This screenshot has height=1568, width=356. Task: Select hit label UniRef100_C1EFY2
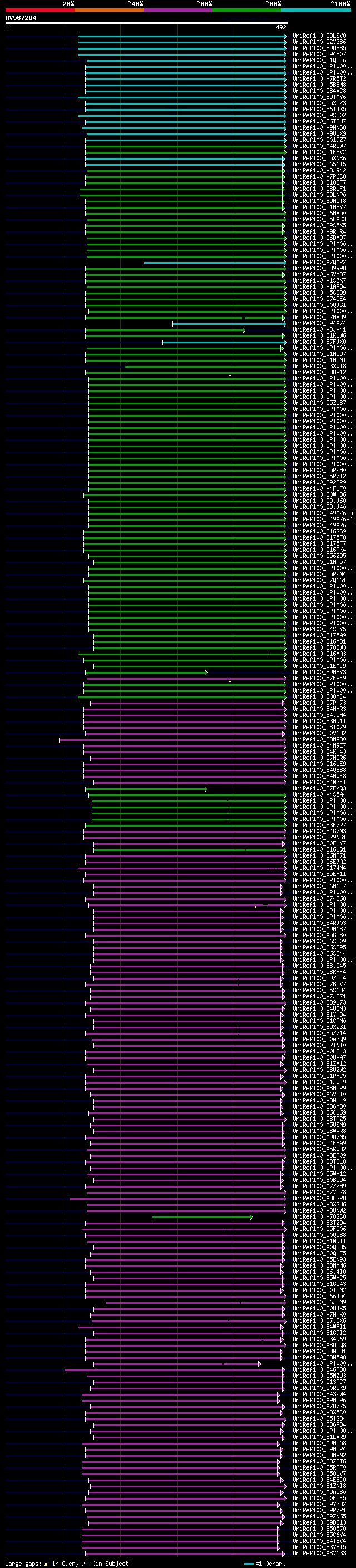coord(319,152)
